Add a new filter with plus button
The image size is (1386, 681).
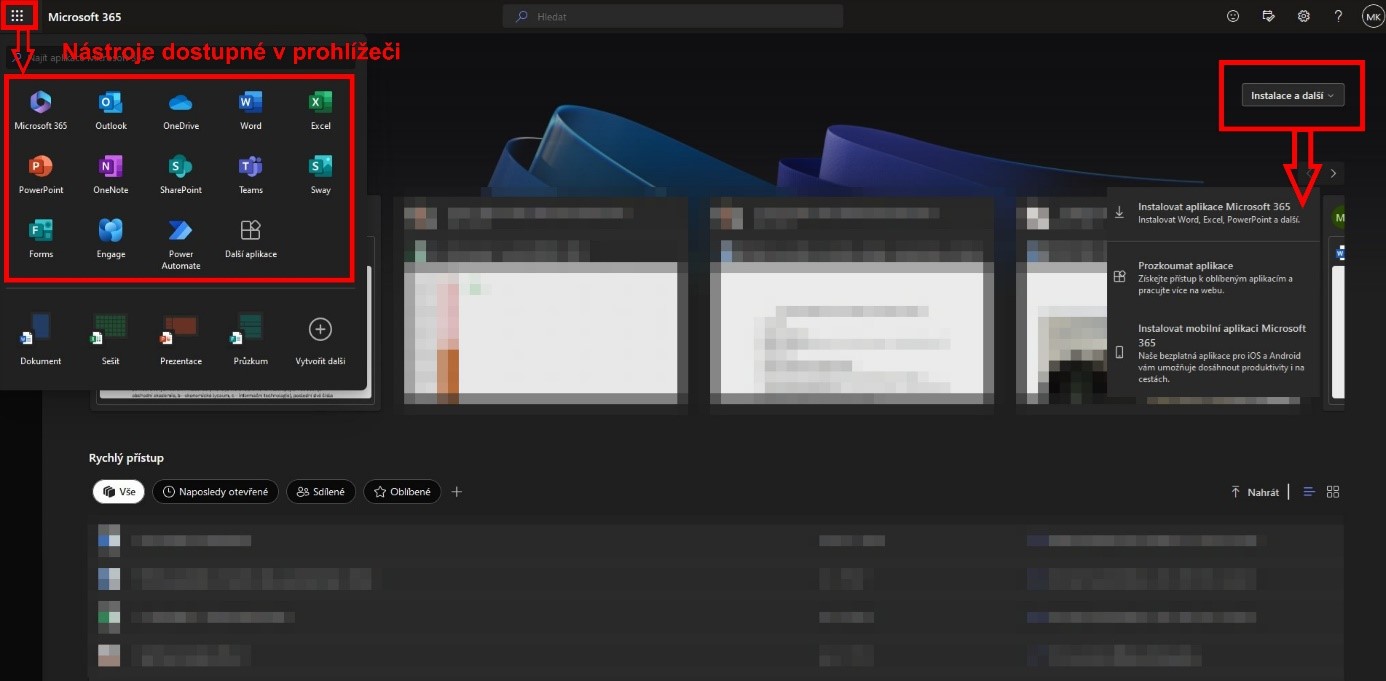(457, 492)
